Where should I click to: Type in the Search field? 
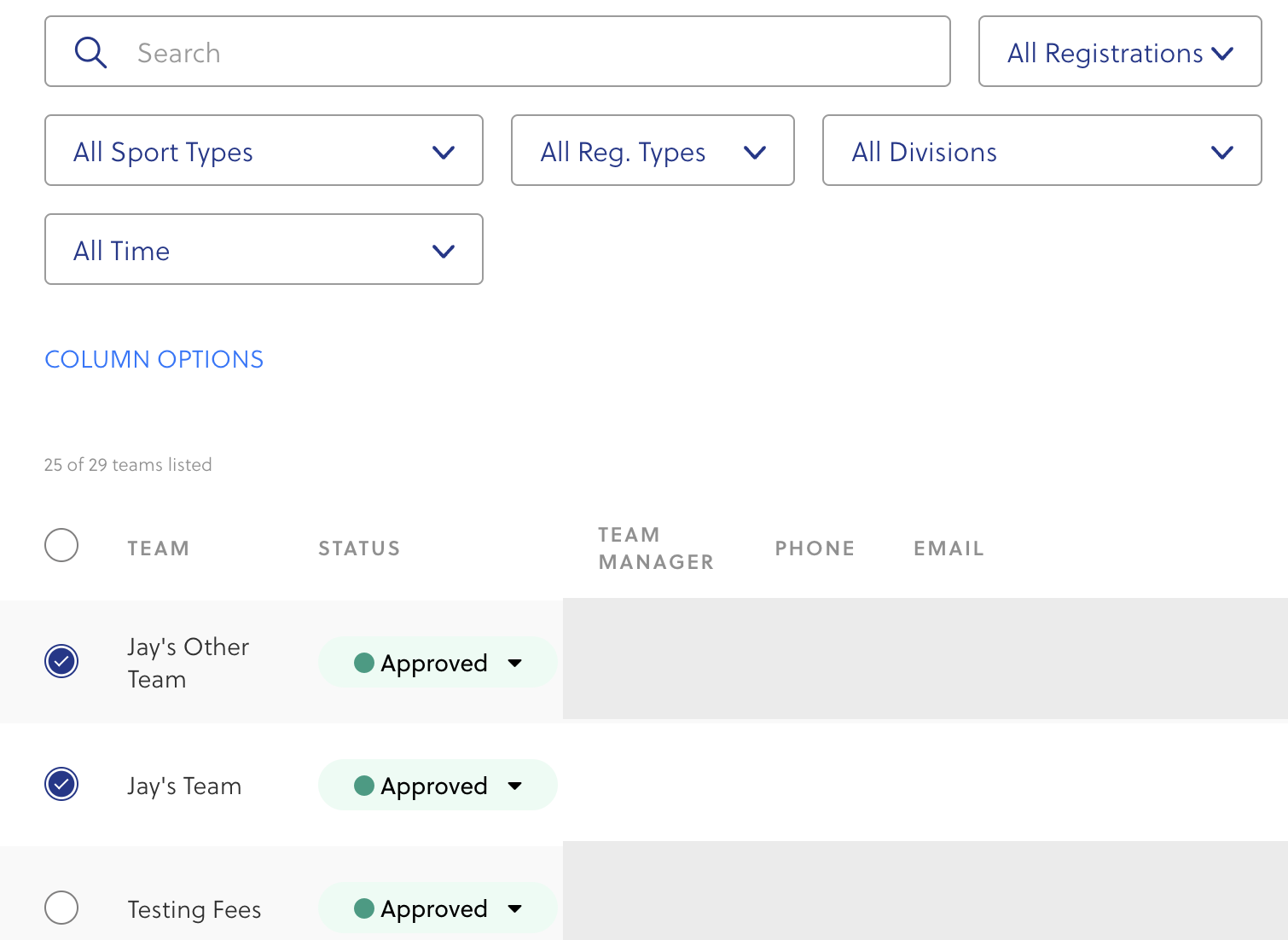pos(537,52)
